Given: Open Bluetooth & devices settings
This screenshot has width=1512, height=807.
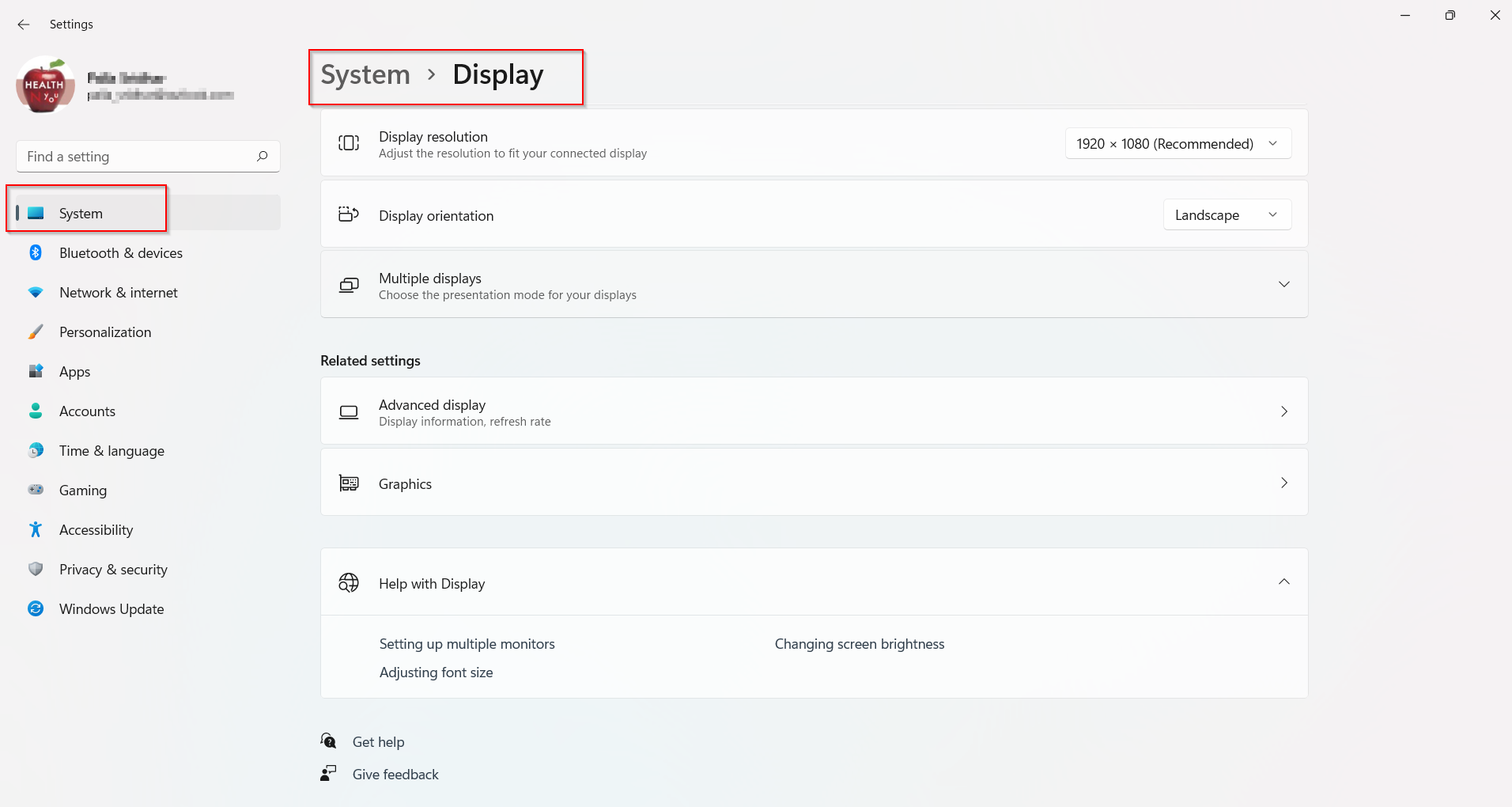Looking at the screenshot, I should pos(148,253).
